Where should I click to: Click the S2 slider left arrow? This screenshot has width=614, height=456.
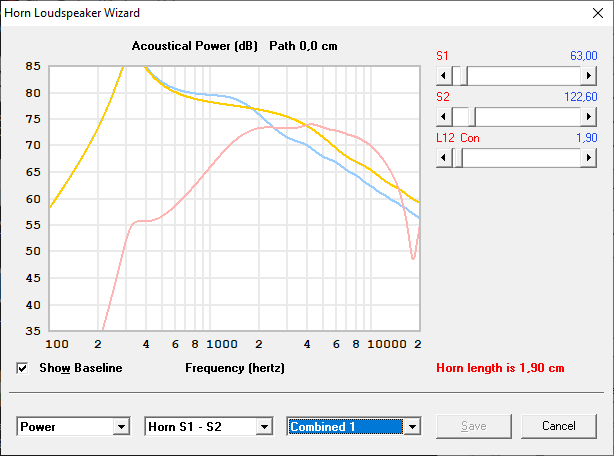coord(444,117)
